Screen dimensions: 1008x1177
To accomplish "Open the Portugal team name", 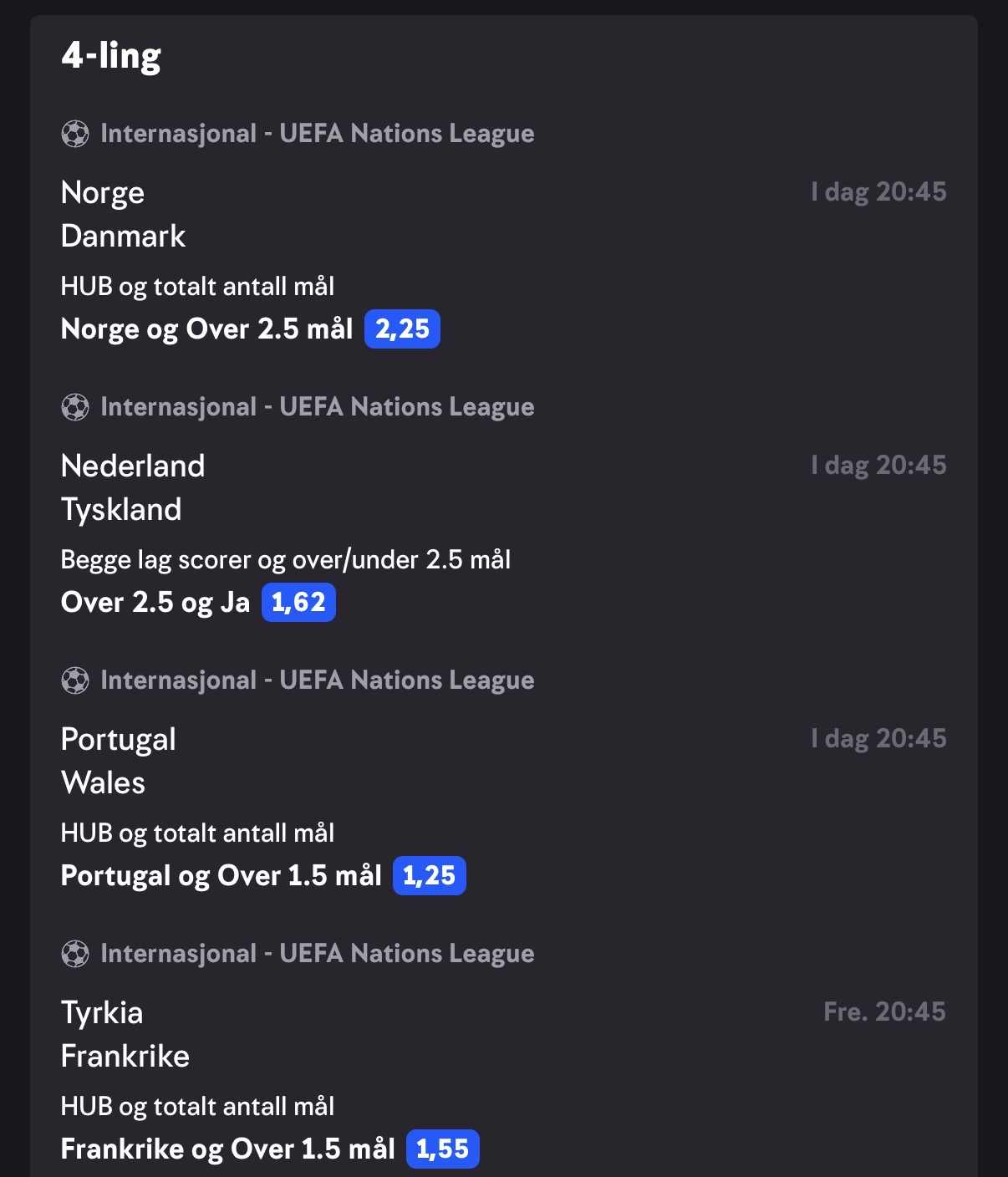I will pyautogui.click(x=119, y=740).
